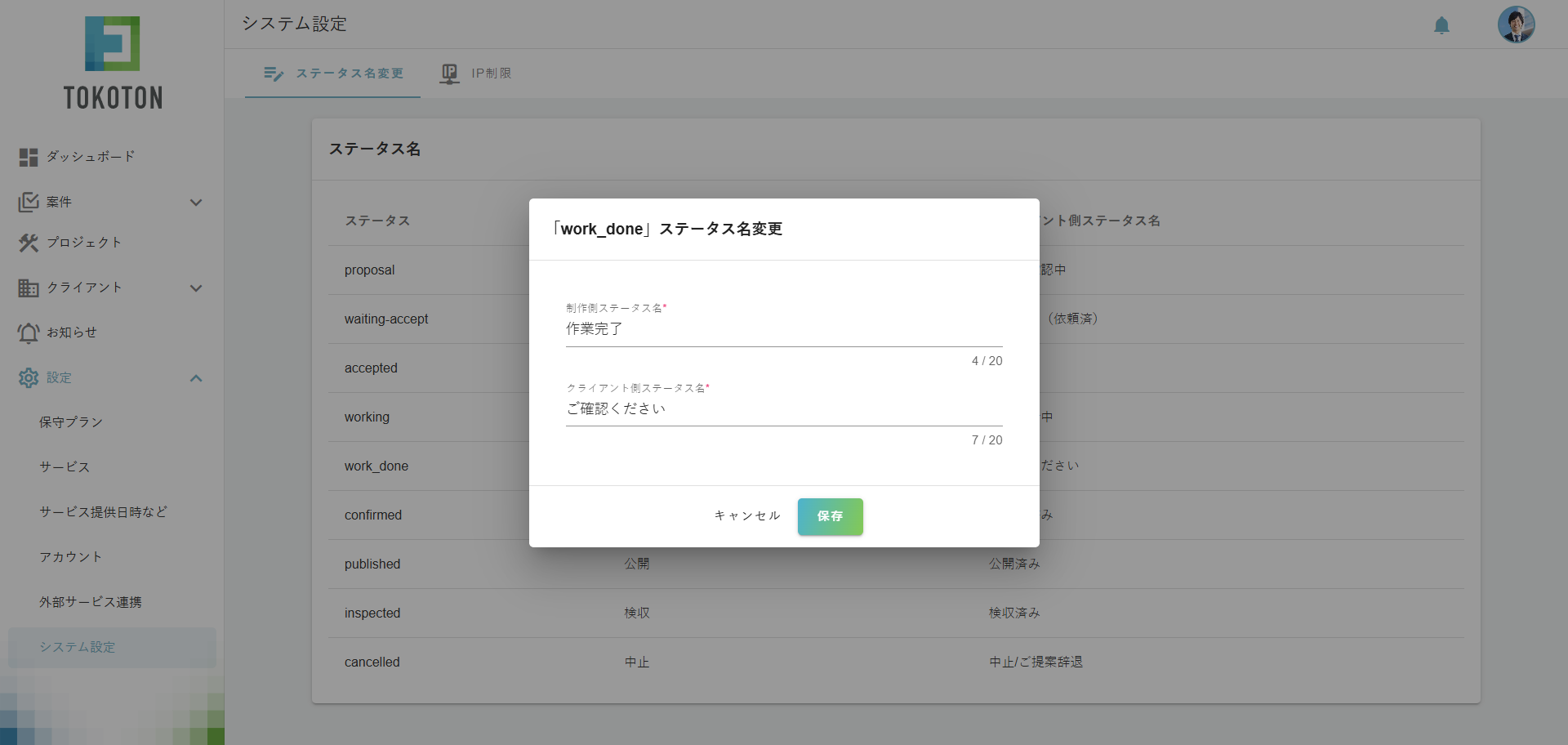1568x745 pixels.
Task: Click the user profile avatar
Action: (x=1516, y=25)
